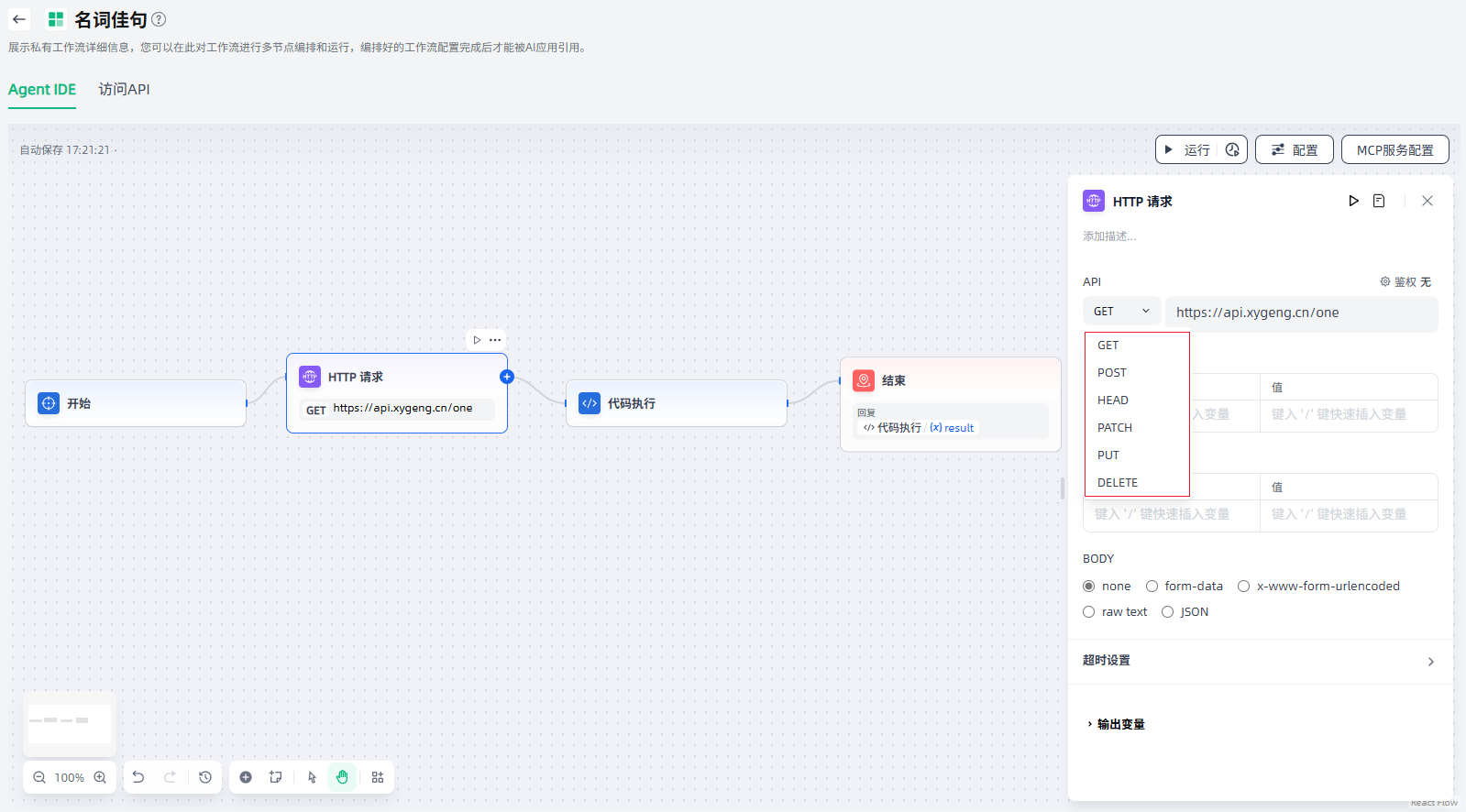Open MCP服务配置 settings
Screen dimensions: 1466x812
[x=1394, y=150]
